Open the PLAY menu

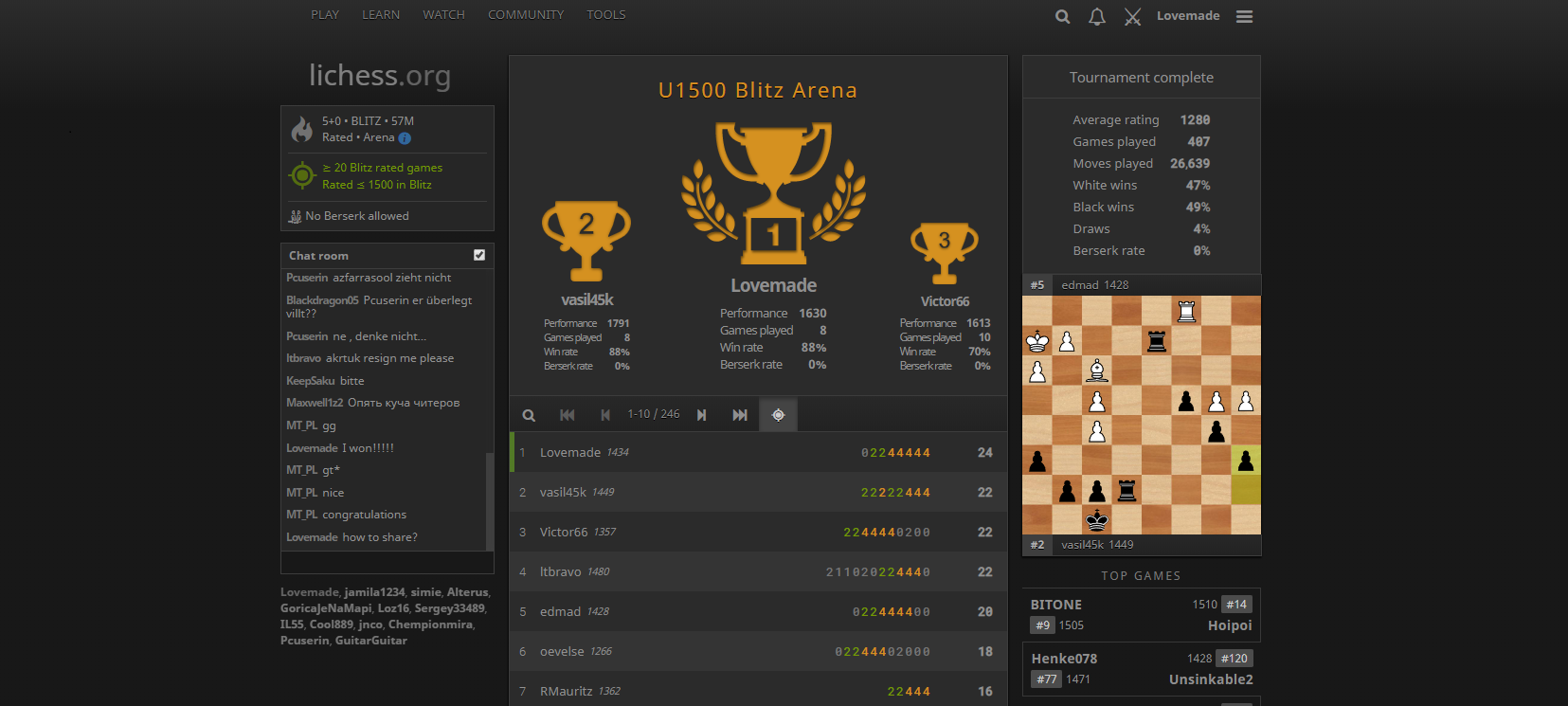point(325,15)
